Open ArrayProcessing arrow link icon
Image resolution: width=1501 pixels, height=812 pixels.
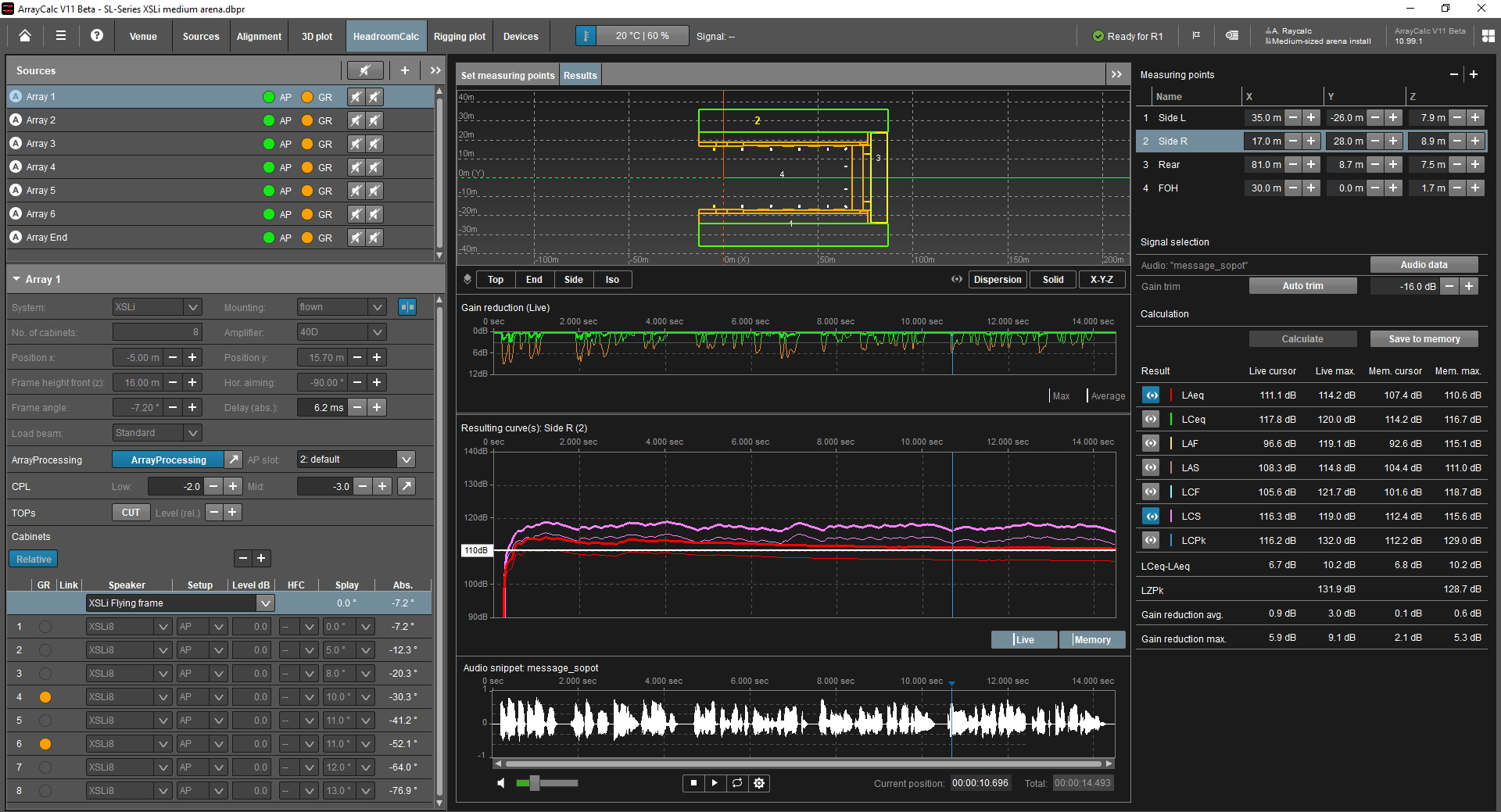234,460
